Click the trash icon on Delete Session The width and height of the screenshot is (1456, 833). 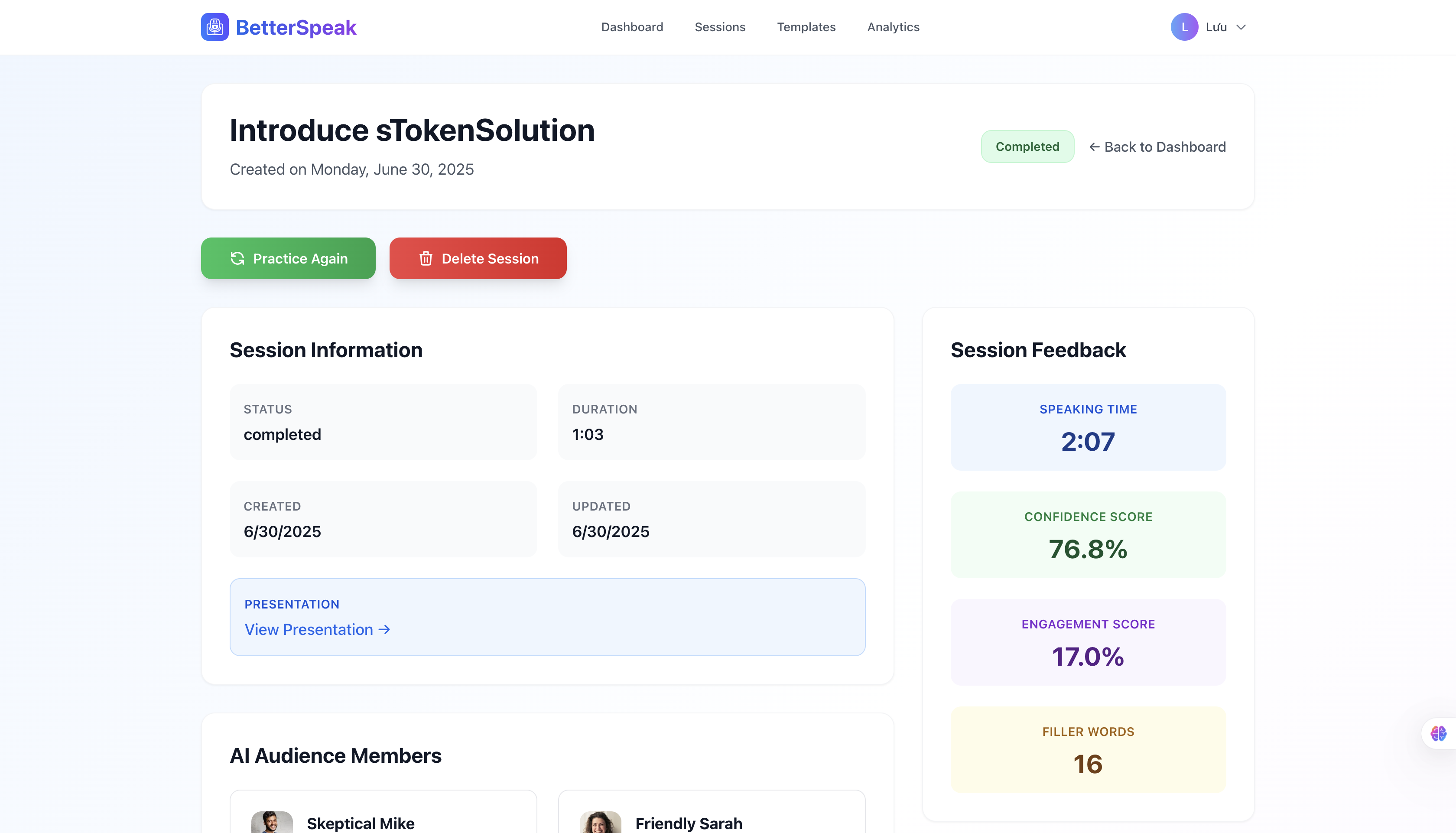[426, 259]
